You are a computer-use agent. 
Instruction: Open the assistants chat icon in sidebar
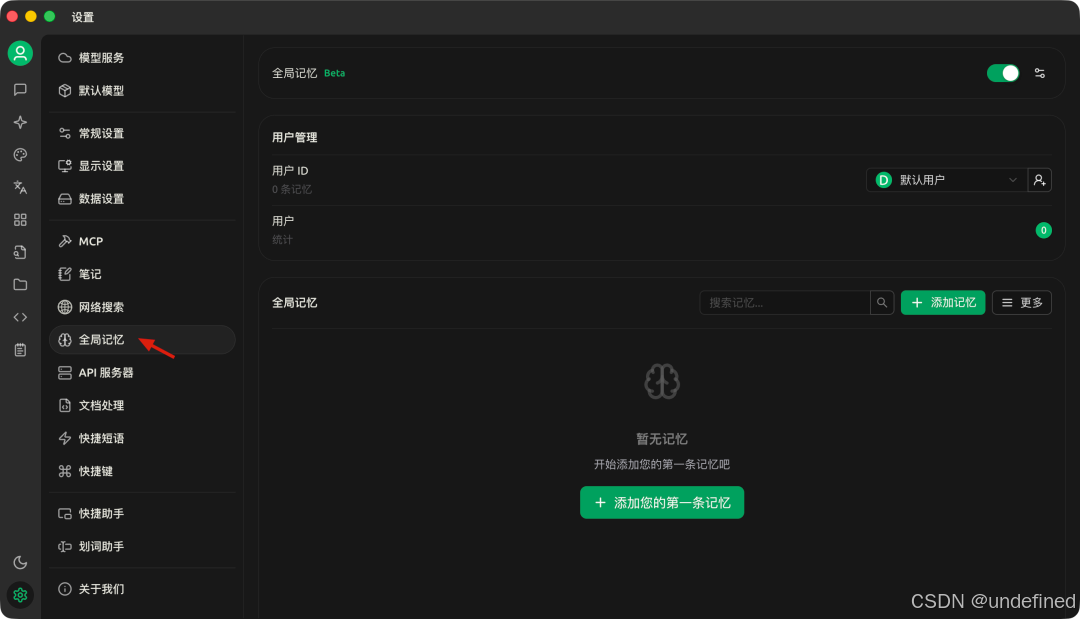coord(20,90)
